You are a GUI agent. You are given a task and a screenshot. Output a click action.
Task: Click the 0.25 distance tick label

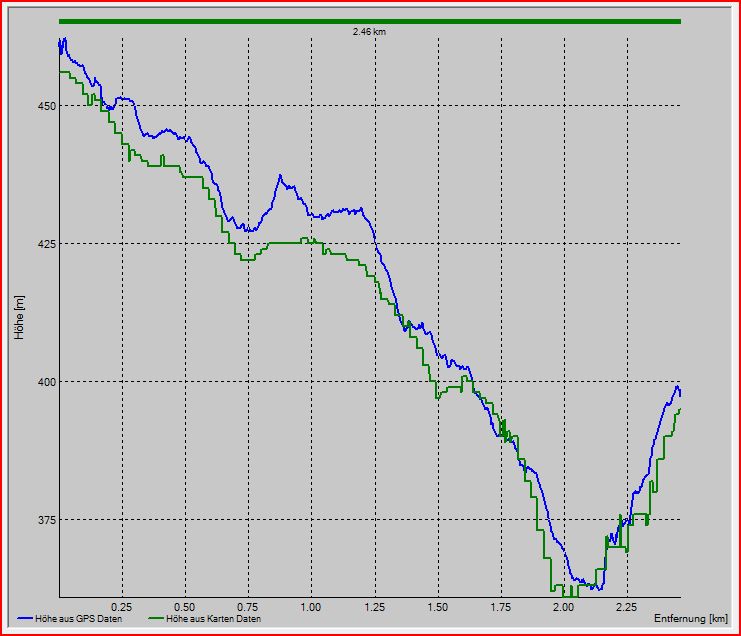pyautogui.click(x=122, y=607)
